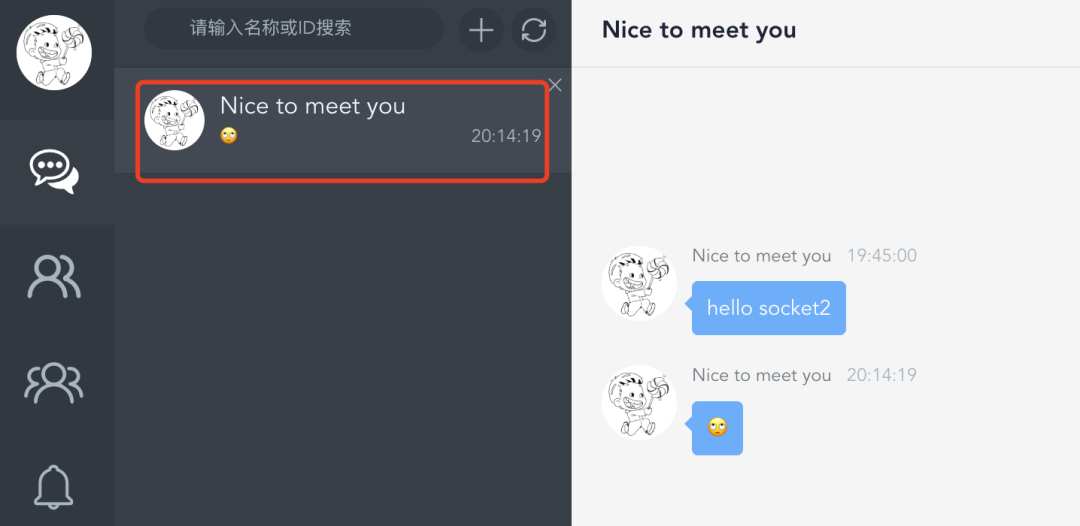Click the 20:14:19 time in conversation list

(506, 136)
